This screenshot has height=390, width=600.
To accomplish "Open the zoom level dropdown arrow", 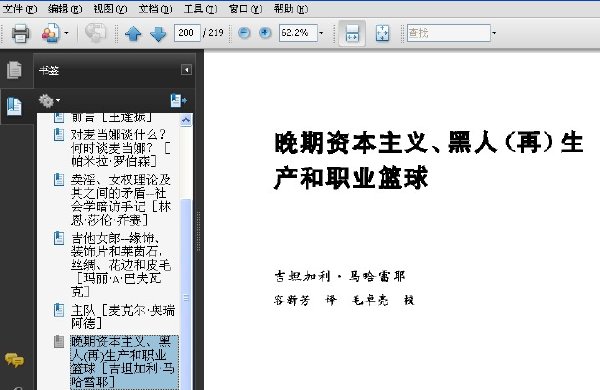I will click(x=321, y=33).
